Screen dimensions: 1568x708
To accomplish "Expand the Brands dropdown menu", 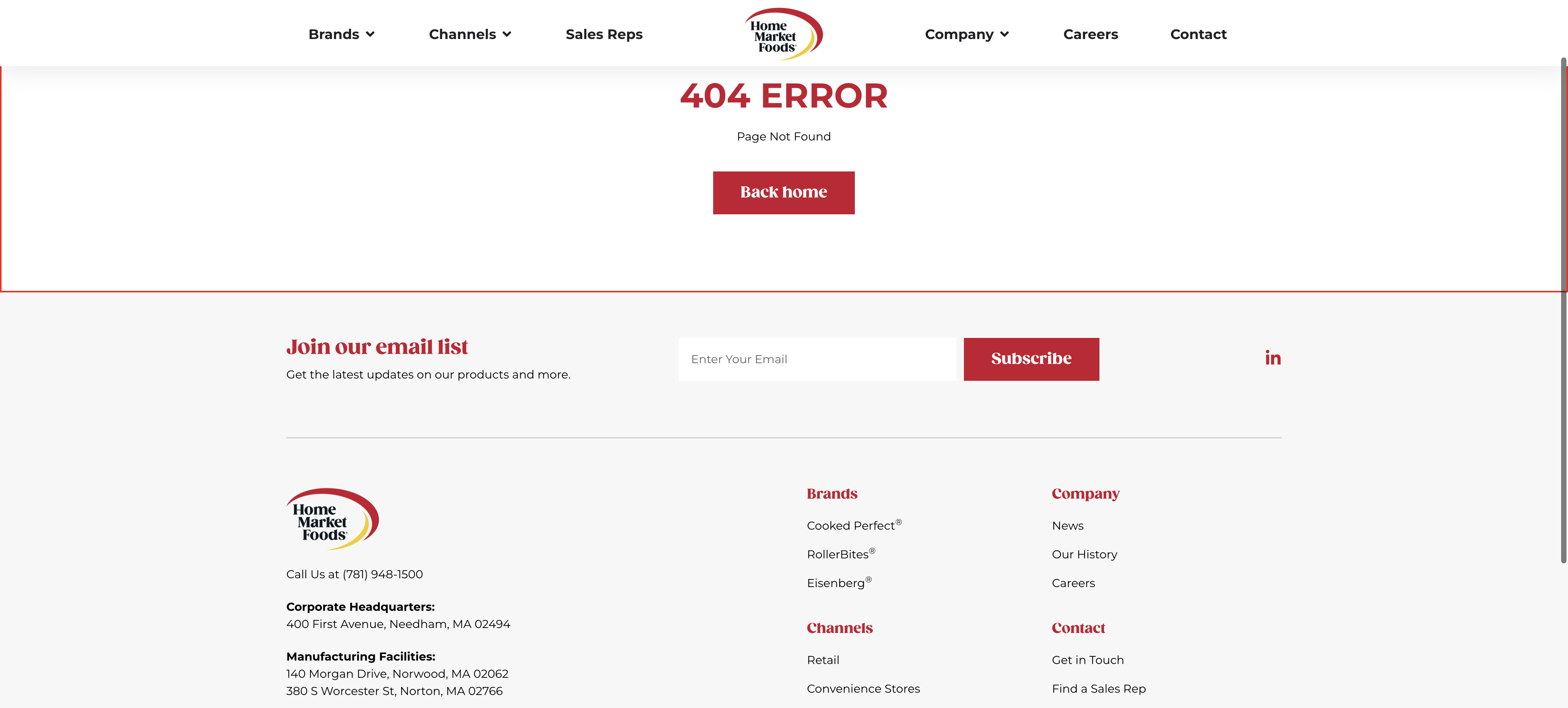I will (x=341, y=35).
